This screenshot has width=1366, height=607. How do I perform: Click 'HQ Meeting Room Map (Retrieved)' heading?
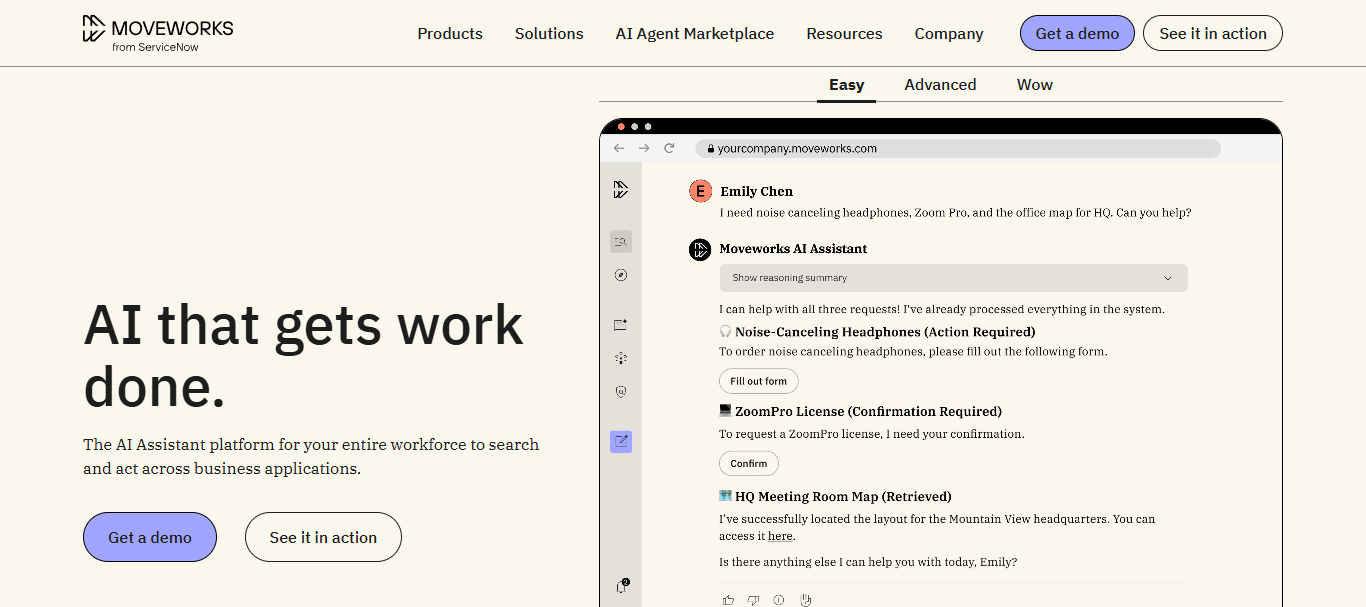coord(843,496)
